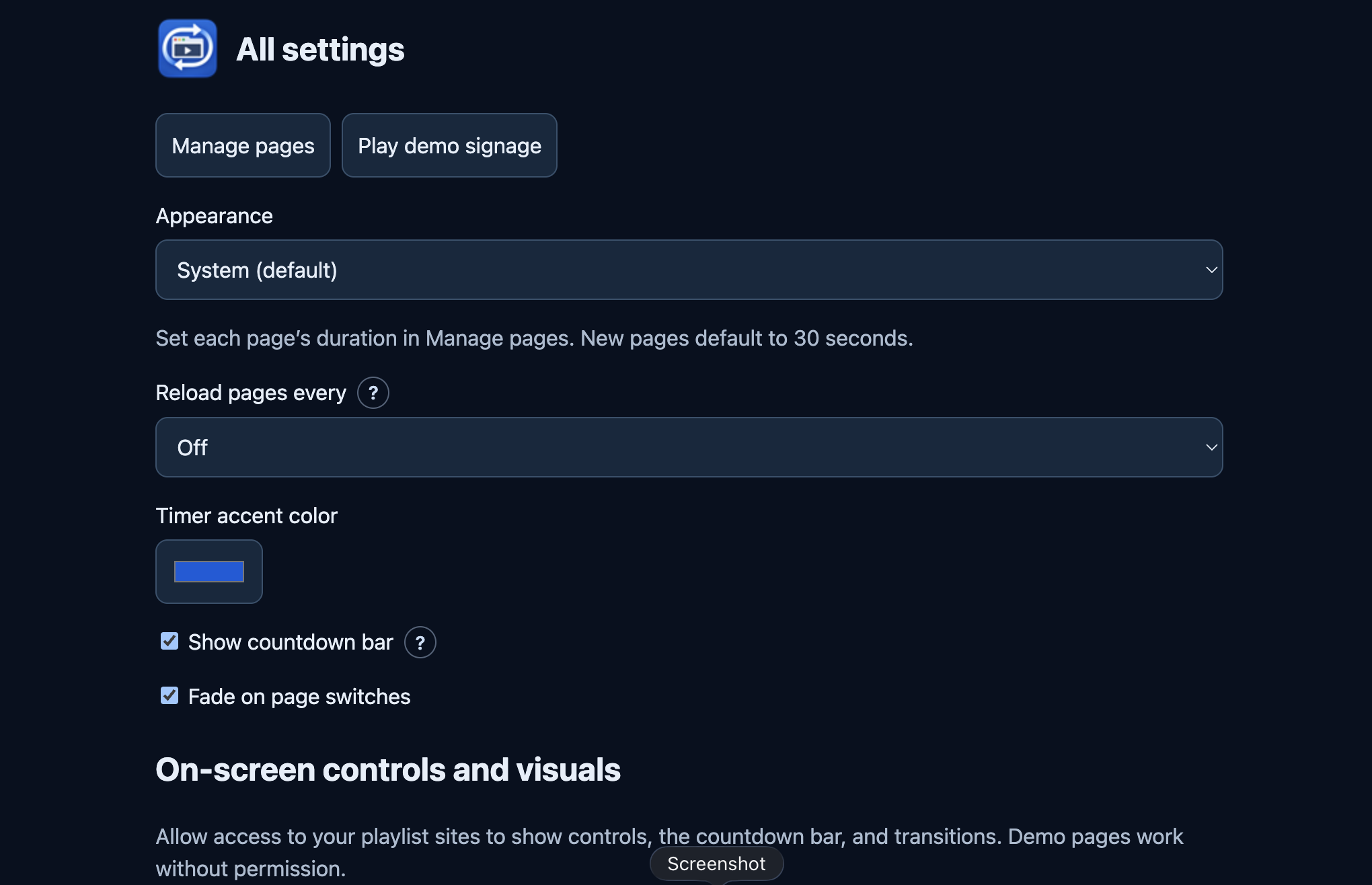Image resolution: width=1372 pixels, height=885 pixels.
Task: Click Play demo signage
Action: [x=449, y=145]
